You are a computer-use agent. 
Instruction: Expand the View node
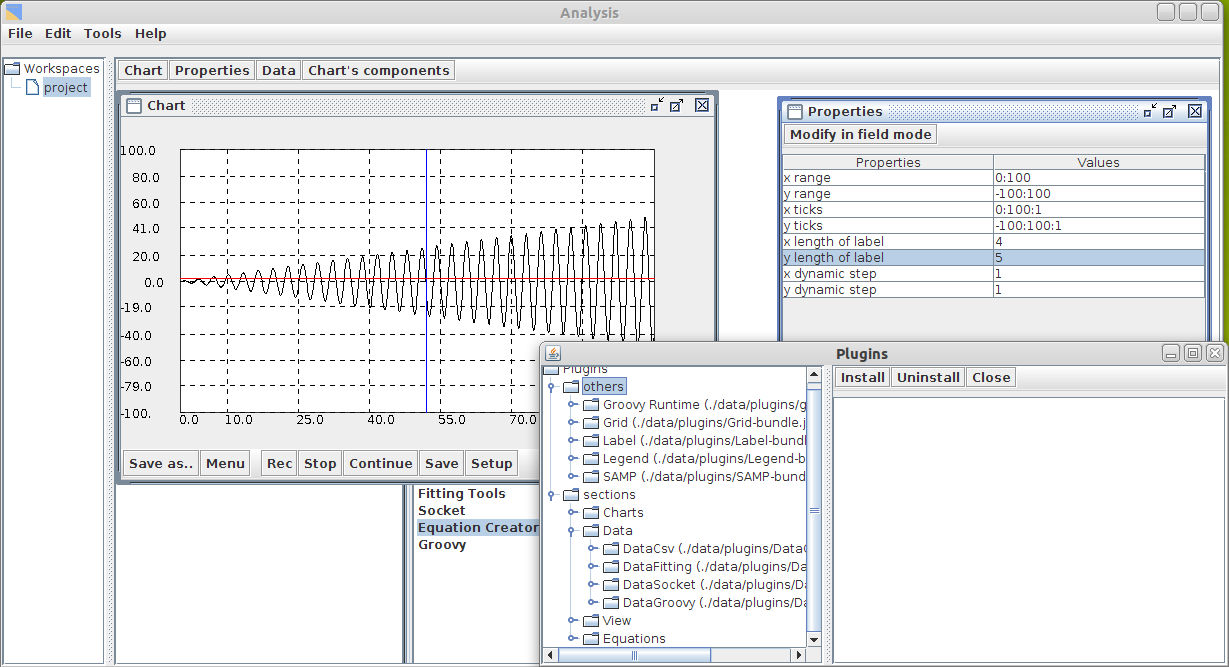click(572, 621)
